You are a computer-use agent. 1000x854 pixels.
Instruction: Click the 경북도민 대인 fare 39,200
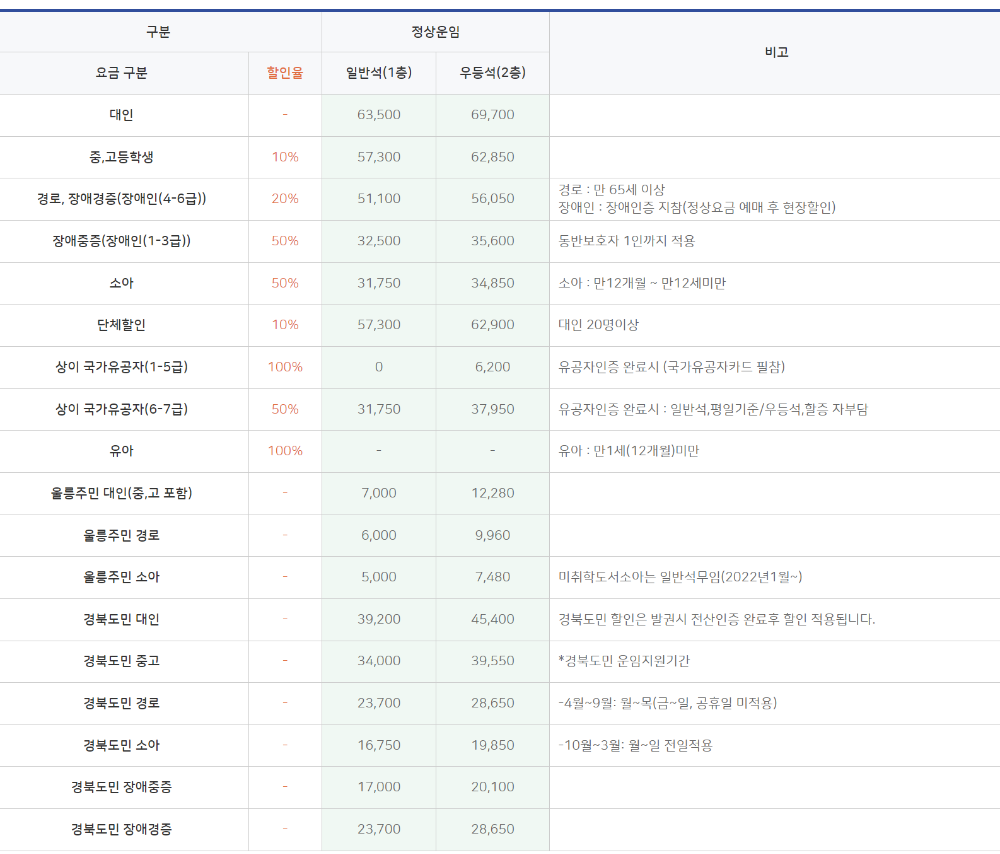pos(377,619)
